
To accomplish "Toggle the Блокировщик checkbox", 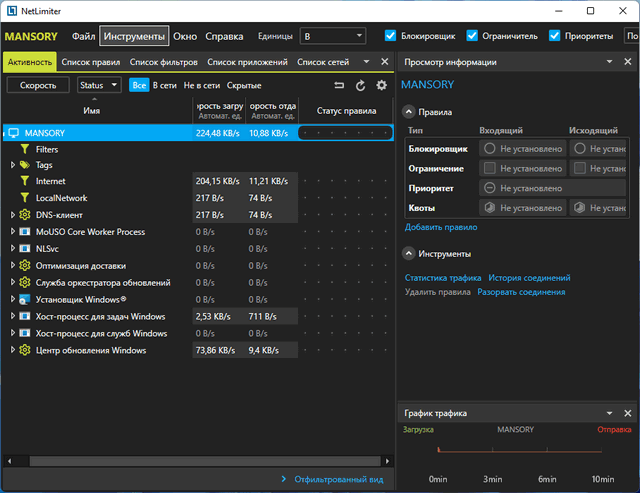I will [390, 36].
